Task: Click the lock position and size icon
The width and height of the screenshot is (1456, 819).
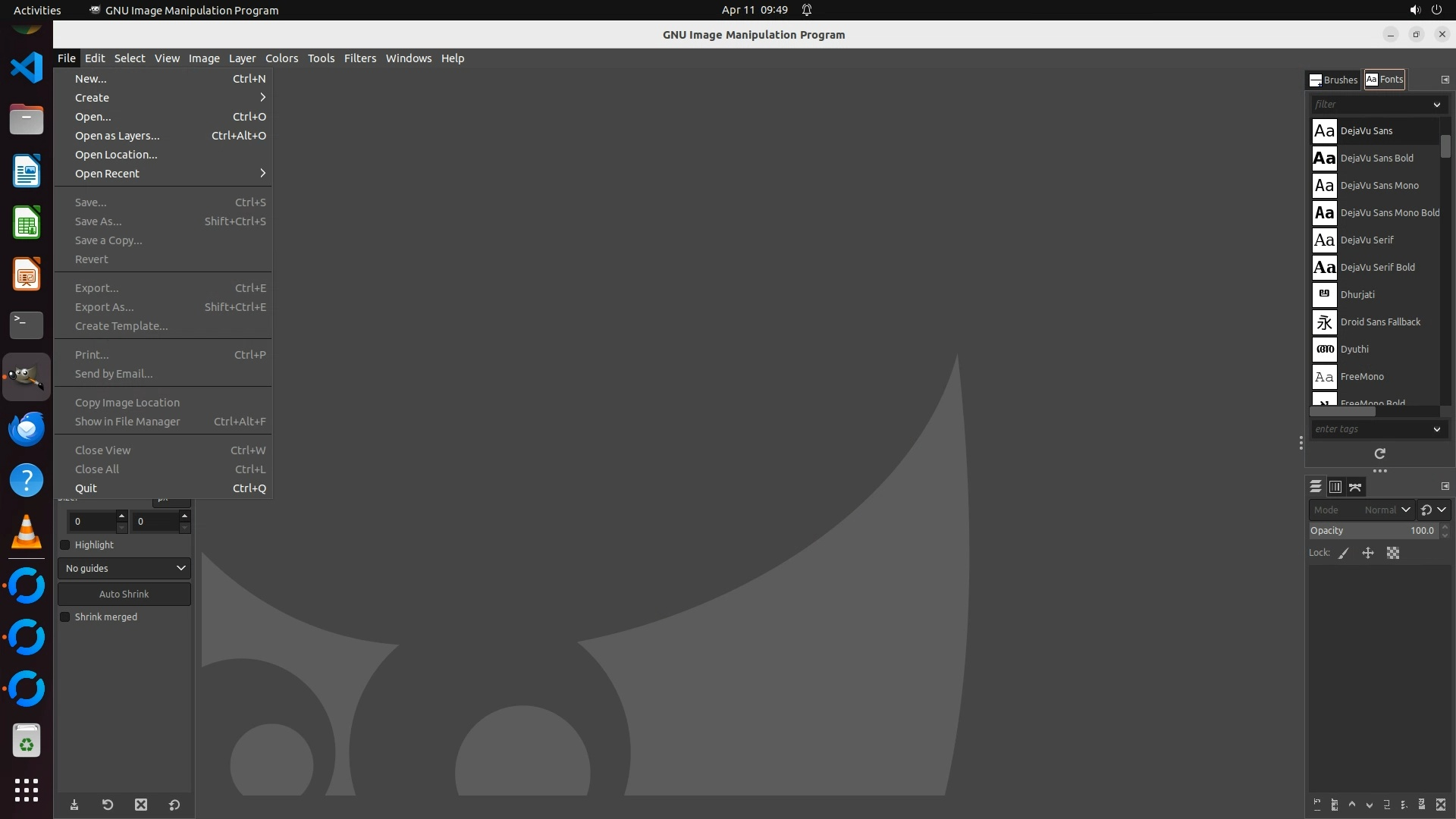Action: (x=1368, y=554)
